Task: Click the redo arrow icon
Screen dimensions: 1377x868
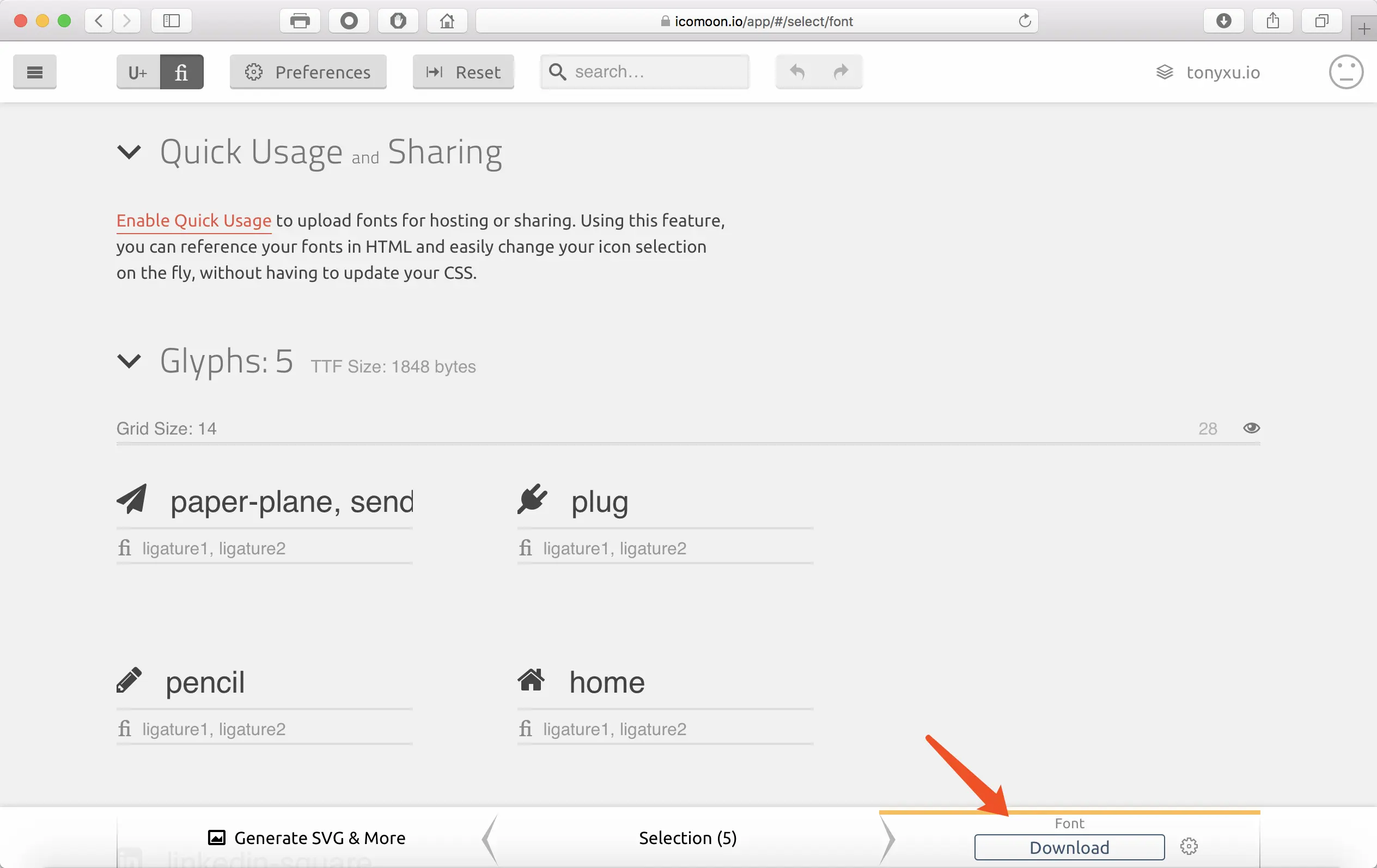Action: click(840, 72)
